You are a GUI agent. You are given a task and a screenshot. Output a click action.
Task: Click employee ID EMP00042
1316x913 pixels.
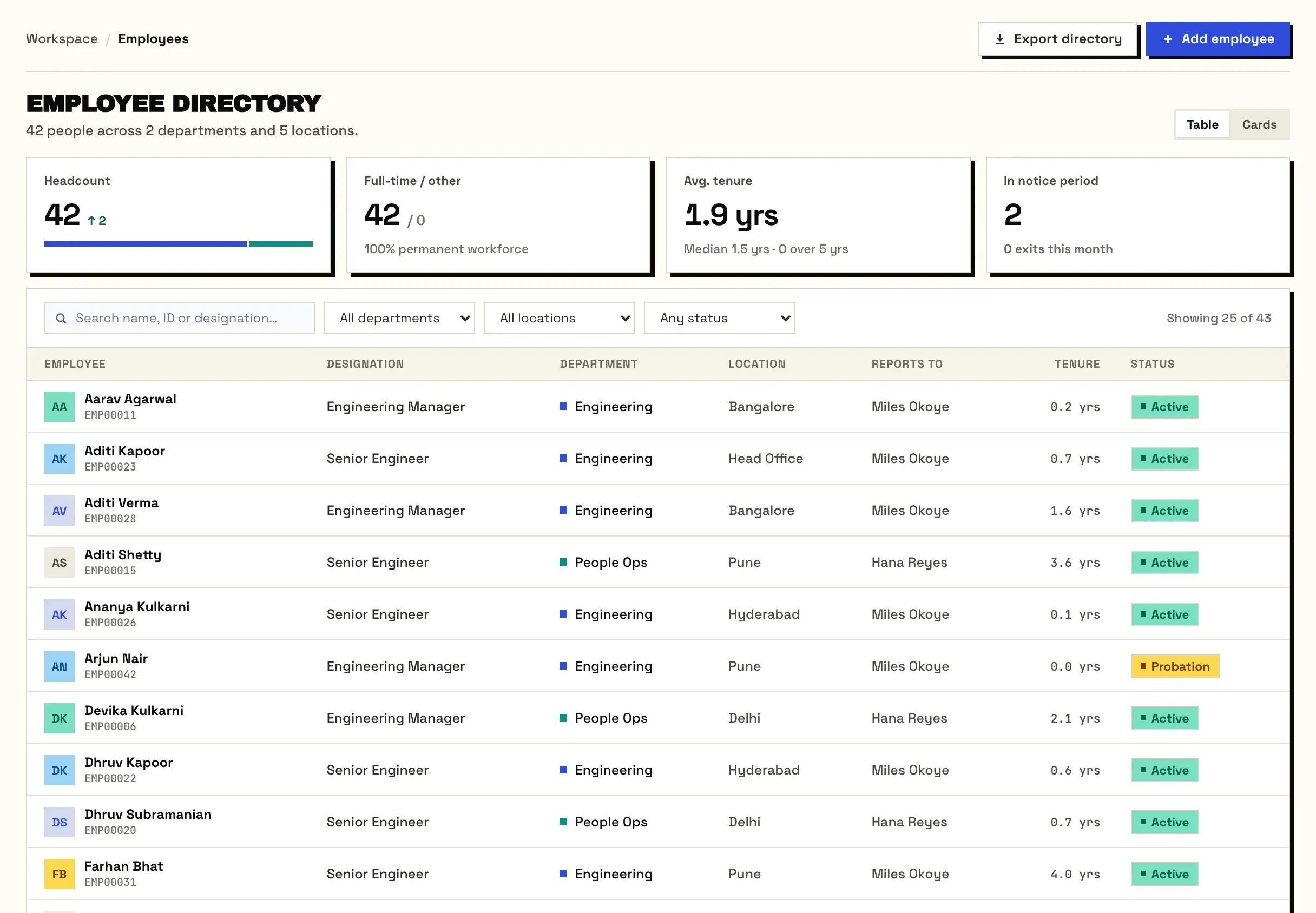point(110,675)
